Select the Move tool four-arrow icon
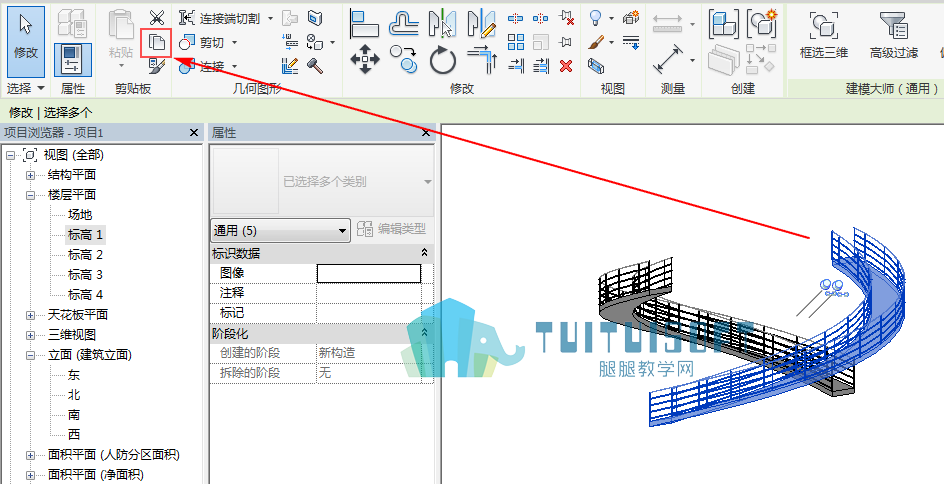Screen dimensions: 944x484 (365, 60)
